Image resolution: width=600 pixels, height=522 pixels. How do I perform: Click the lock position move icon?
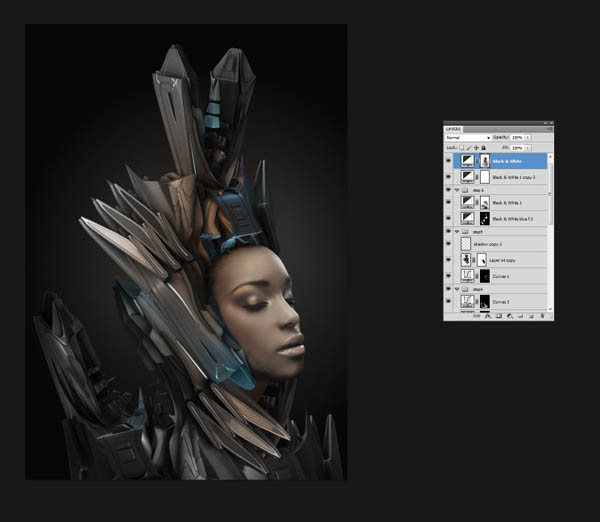(476, 148)
